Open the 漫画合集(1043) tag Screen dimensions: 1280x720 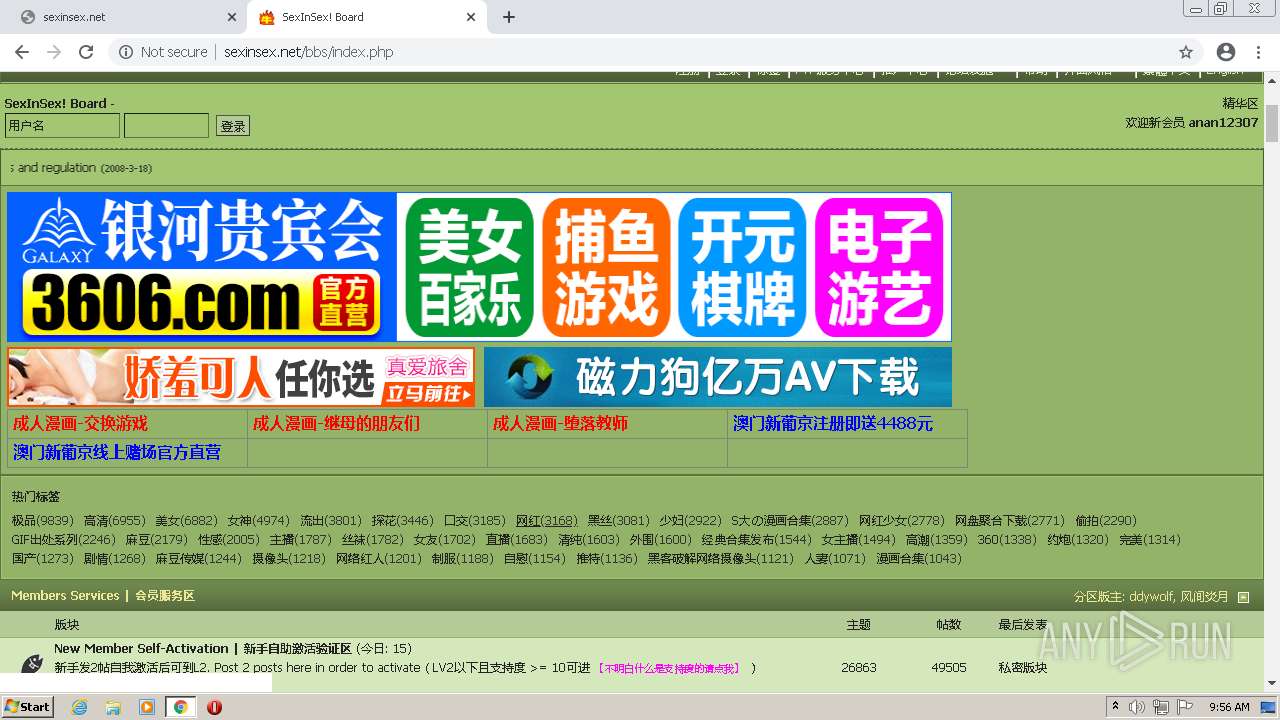click(919, 558)
